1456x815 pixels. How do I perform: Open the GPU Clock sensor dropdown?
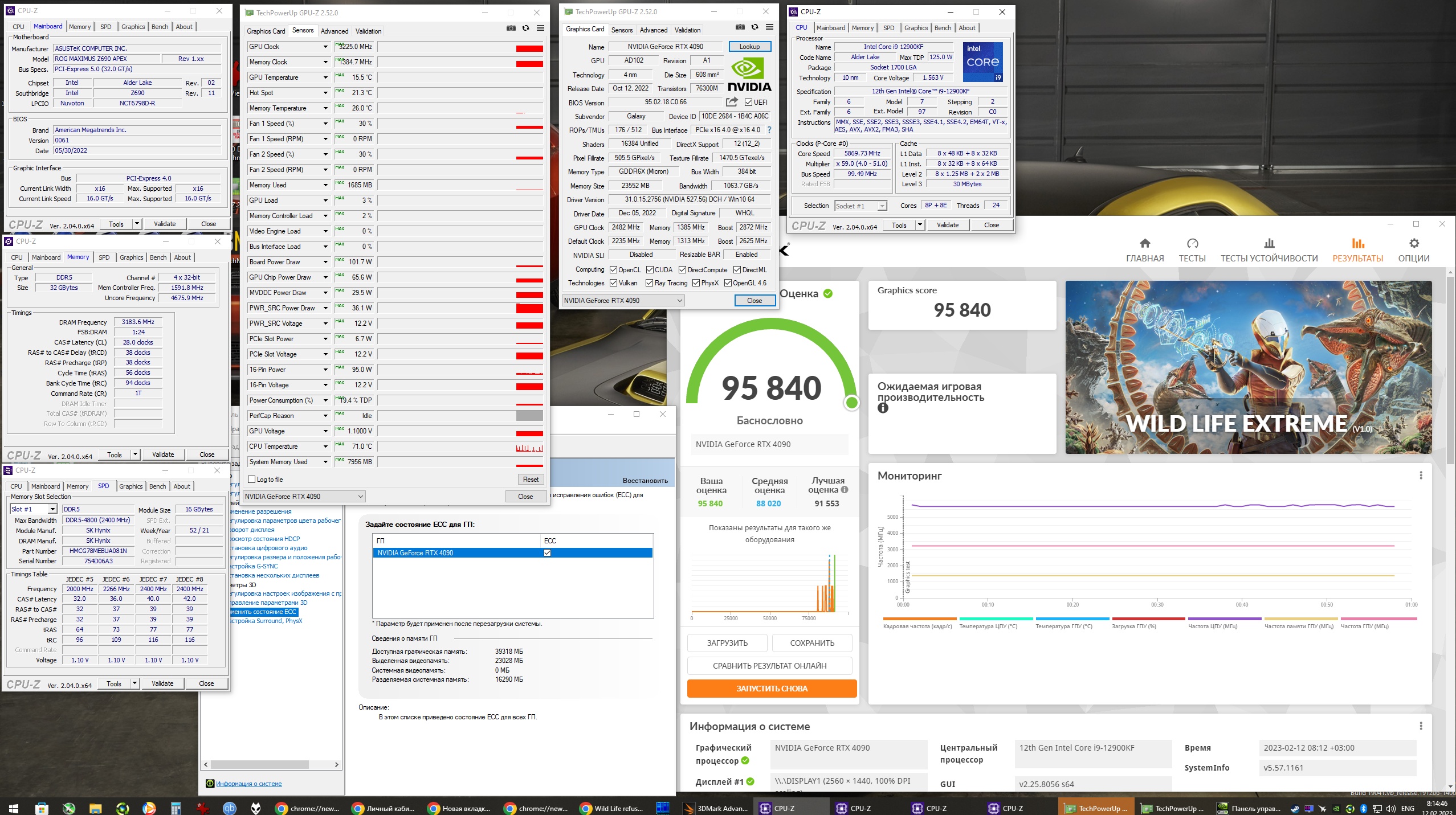[326, 47]
